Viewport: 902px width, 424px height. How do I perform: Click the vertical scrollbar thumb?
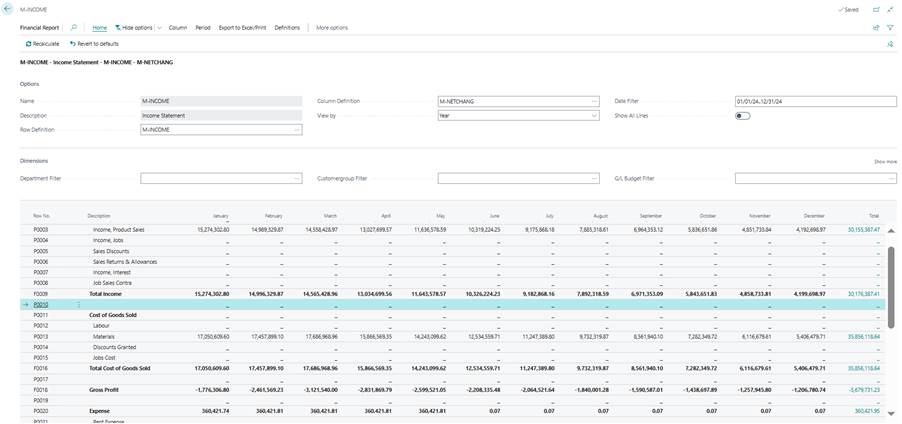[890, 285]
